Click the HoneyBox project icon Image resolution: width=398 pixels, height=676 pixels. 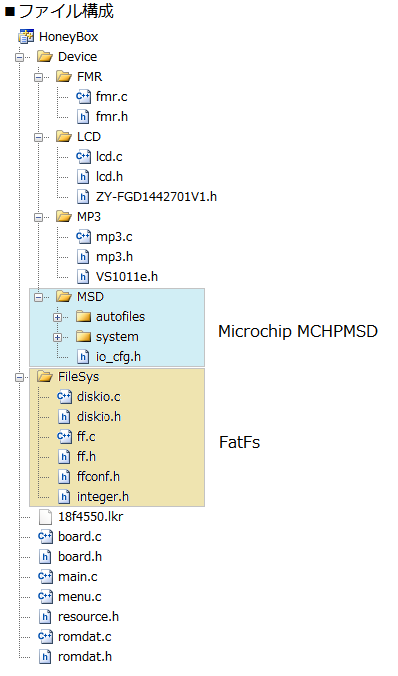tap(26, 37)
